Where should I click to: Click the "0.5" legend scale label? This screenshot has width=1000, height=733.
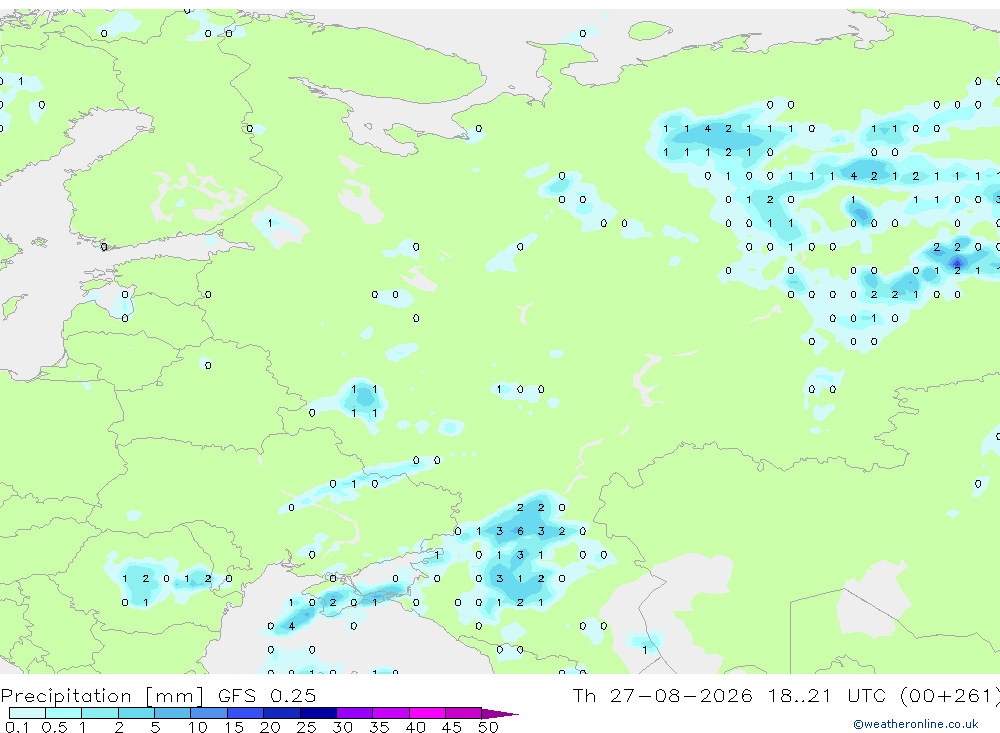click(x=54, y=727)
